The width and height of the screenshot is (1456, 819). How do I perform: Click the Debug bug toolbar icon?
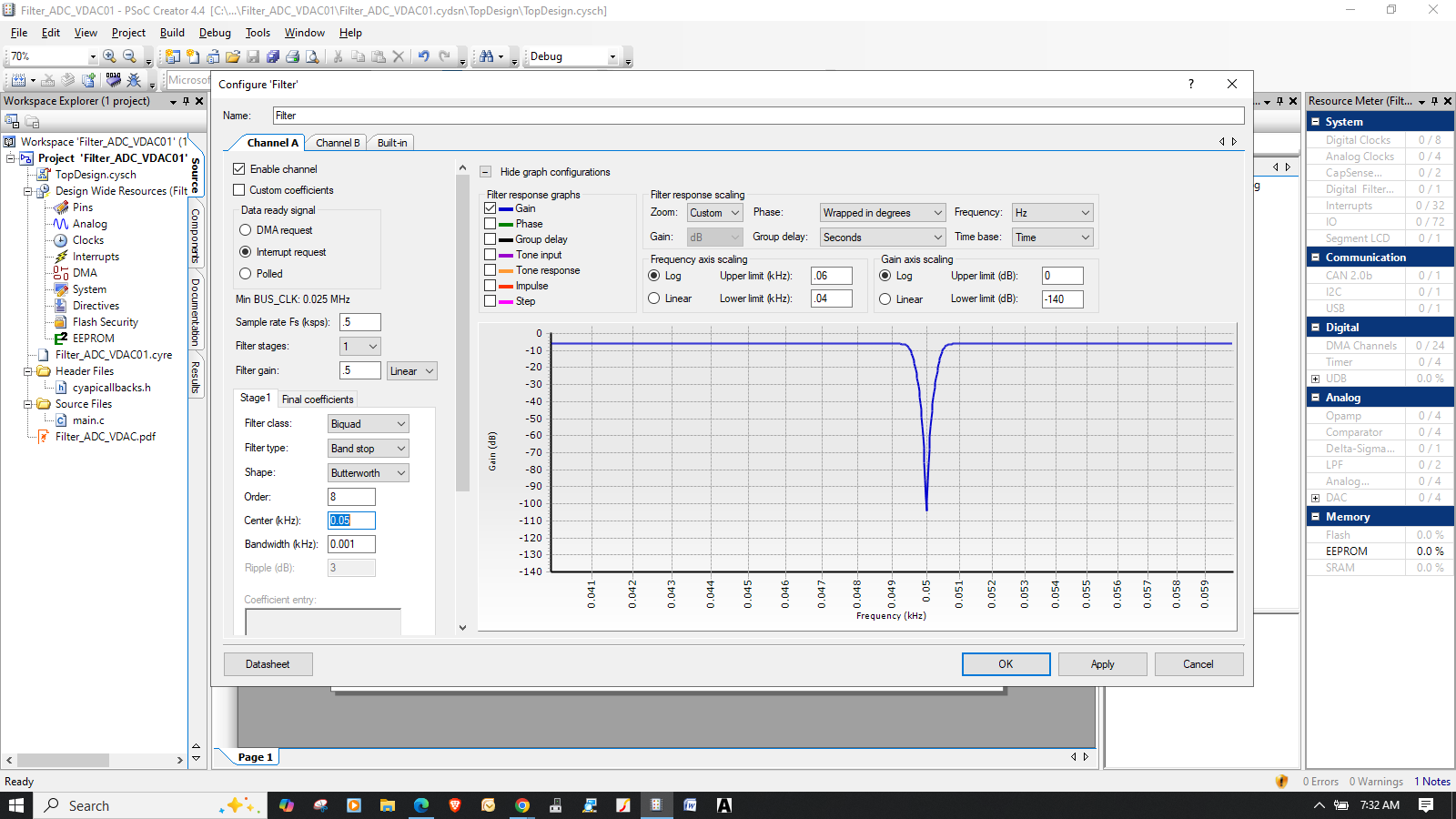[134, 80]
